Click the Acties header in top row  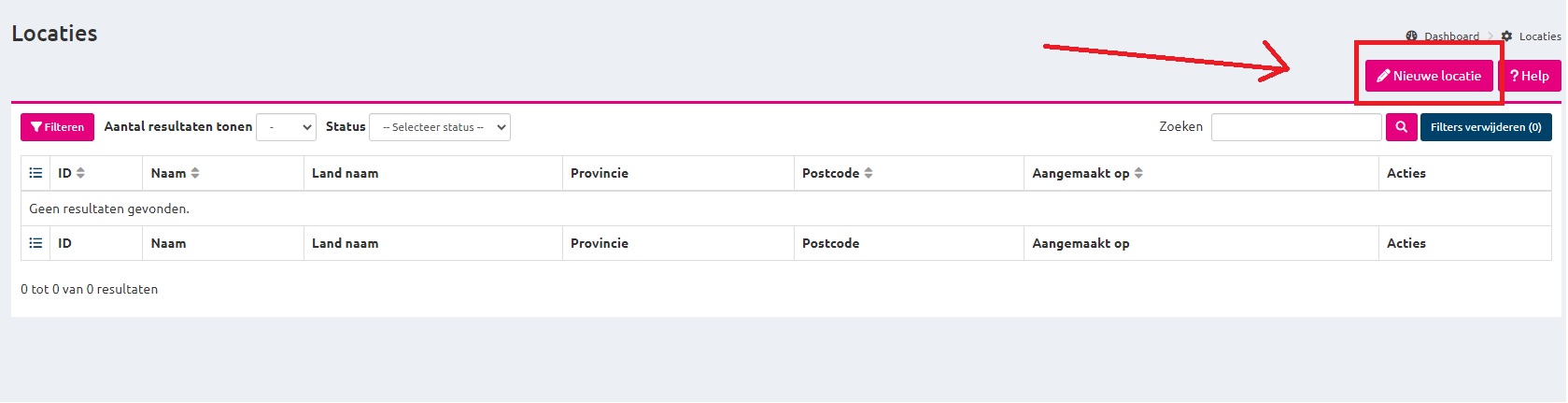pos(1406,173)
